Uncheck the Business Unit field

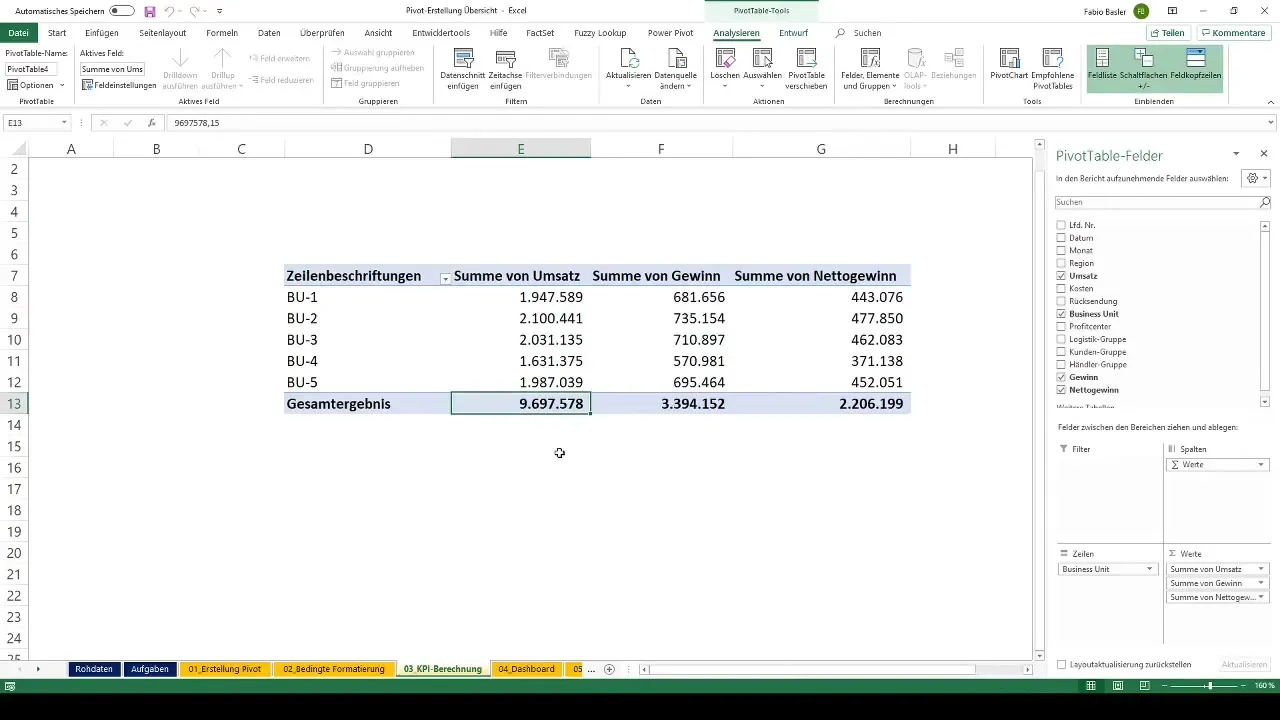1062,314
